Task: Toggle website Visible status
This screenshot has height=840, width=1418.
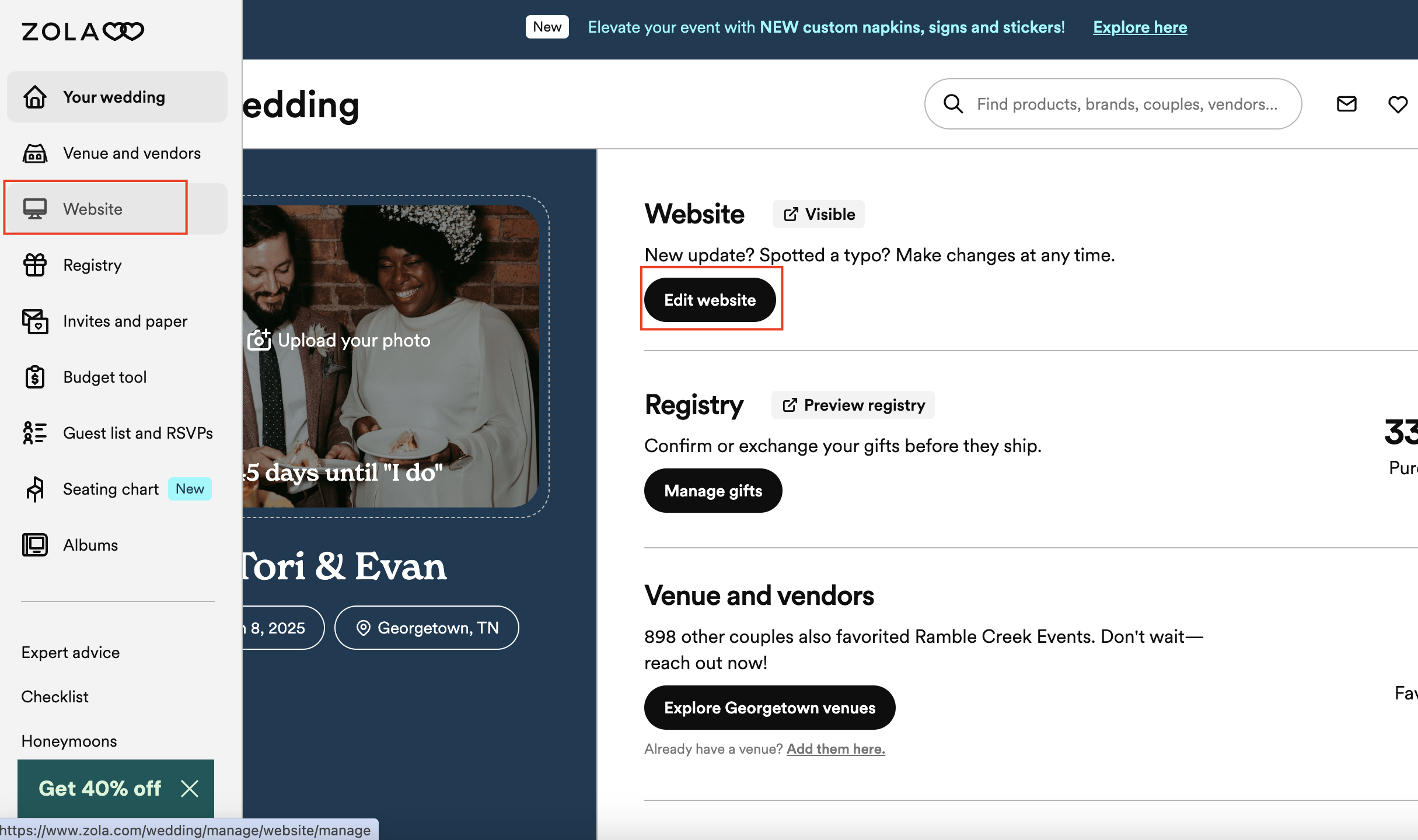Action: 819,213
